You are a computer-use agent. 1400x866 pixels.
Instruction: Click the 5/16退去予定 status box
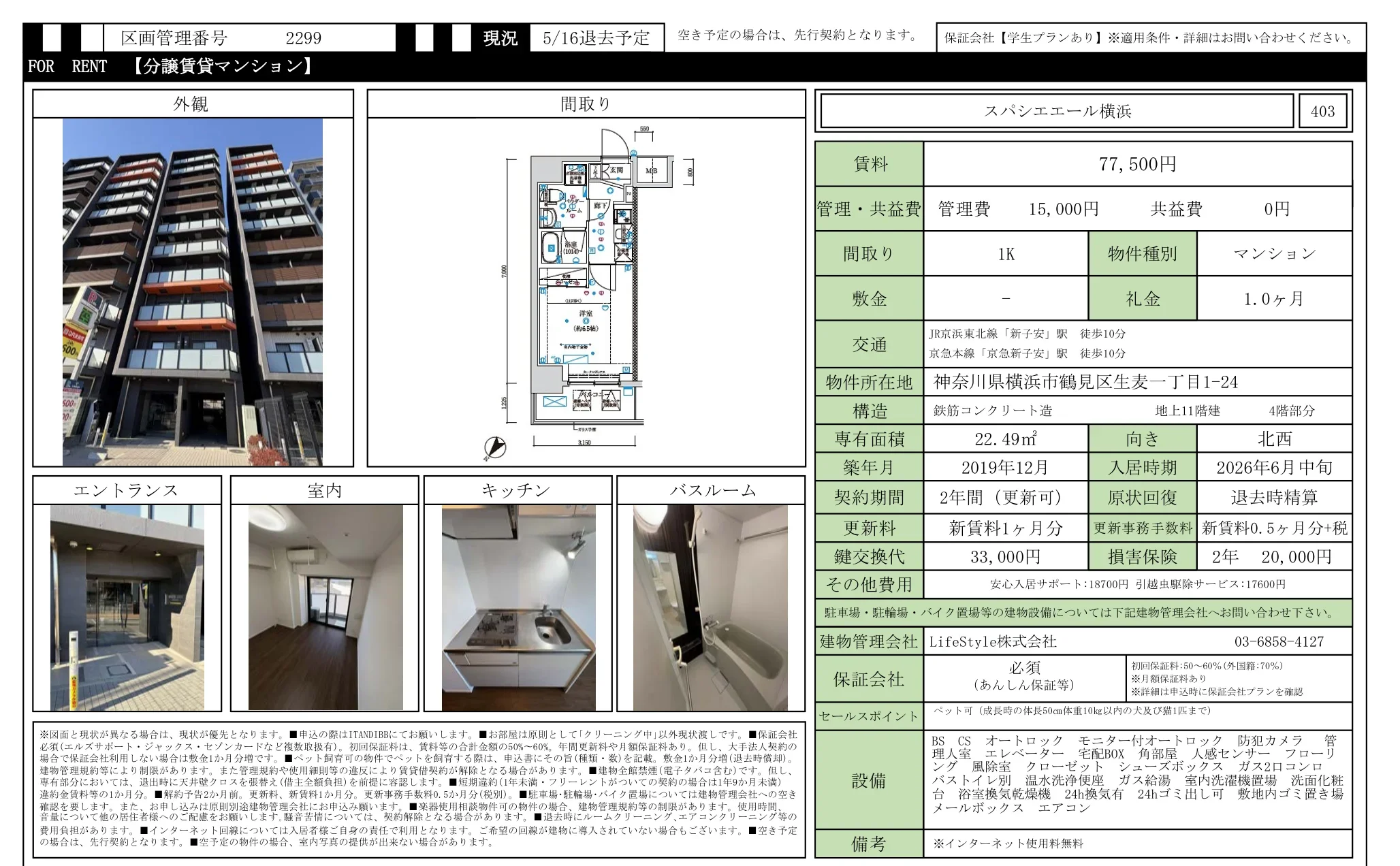[x=596, y=38]
